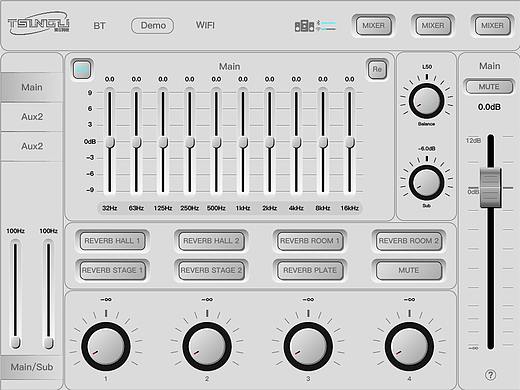520x390 pixels.
Task: Click the Main volume fader handle
Action: [x=490, y=188]
